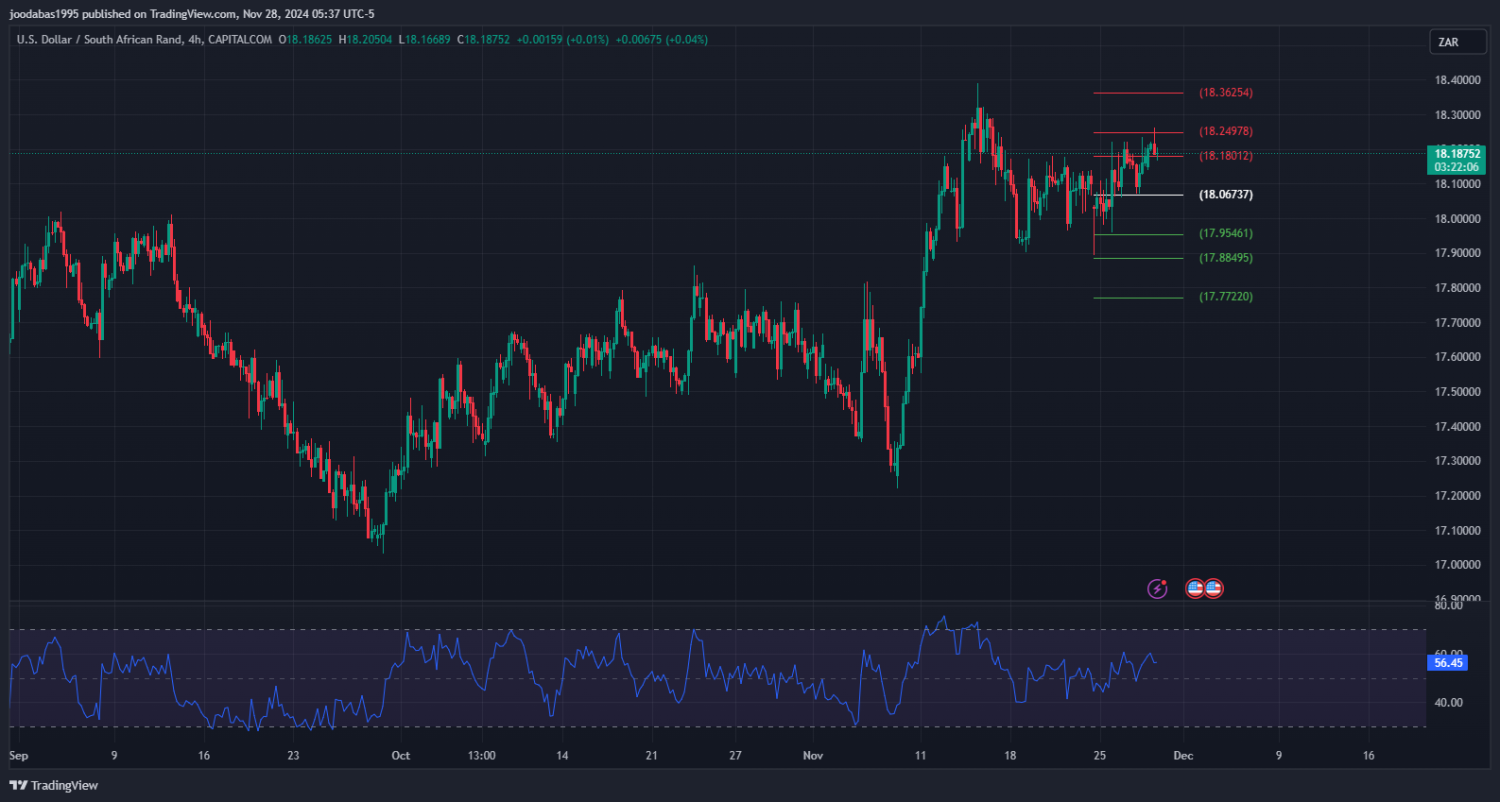The image size is (1500, 802).
Task: Select the red 18.18012 level label
Action: point(1225,156)
